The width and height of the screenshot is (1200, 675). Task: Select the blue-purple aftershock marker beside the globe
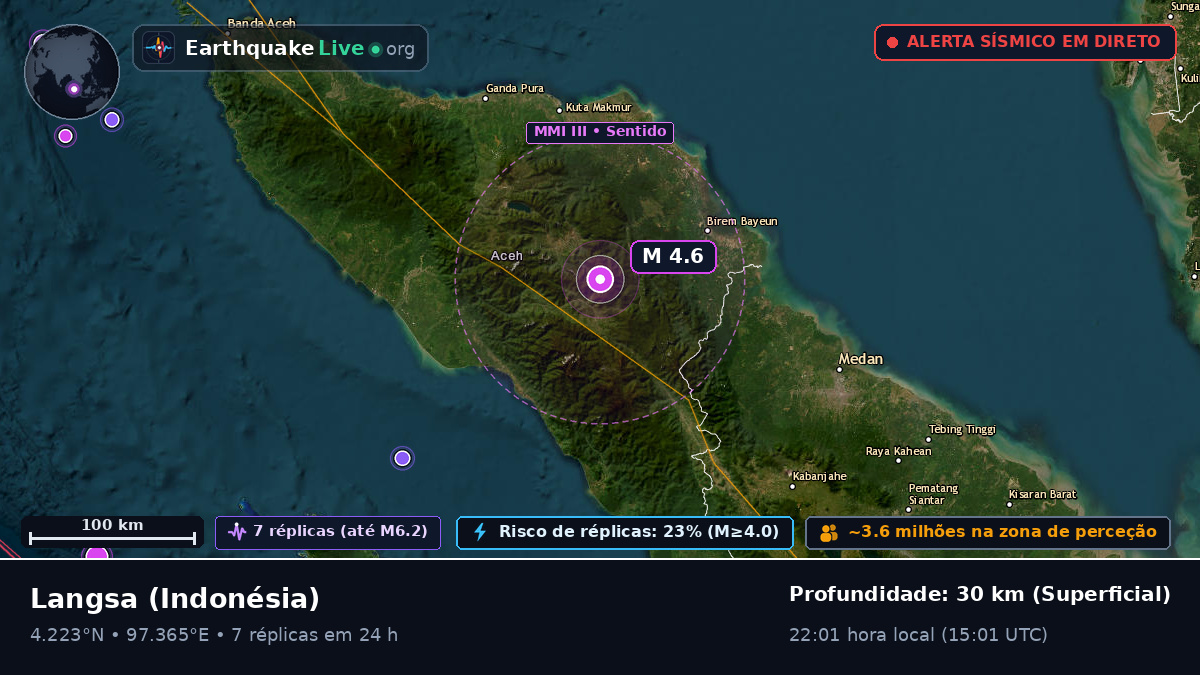point(112,120)
